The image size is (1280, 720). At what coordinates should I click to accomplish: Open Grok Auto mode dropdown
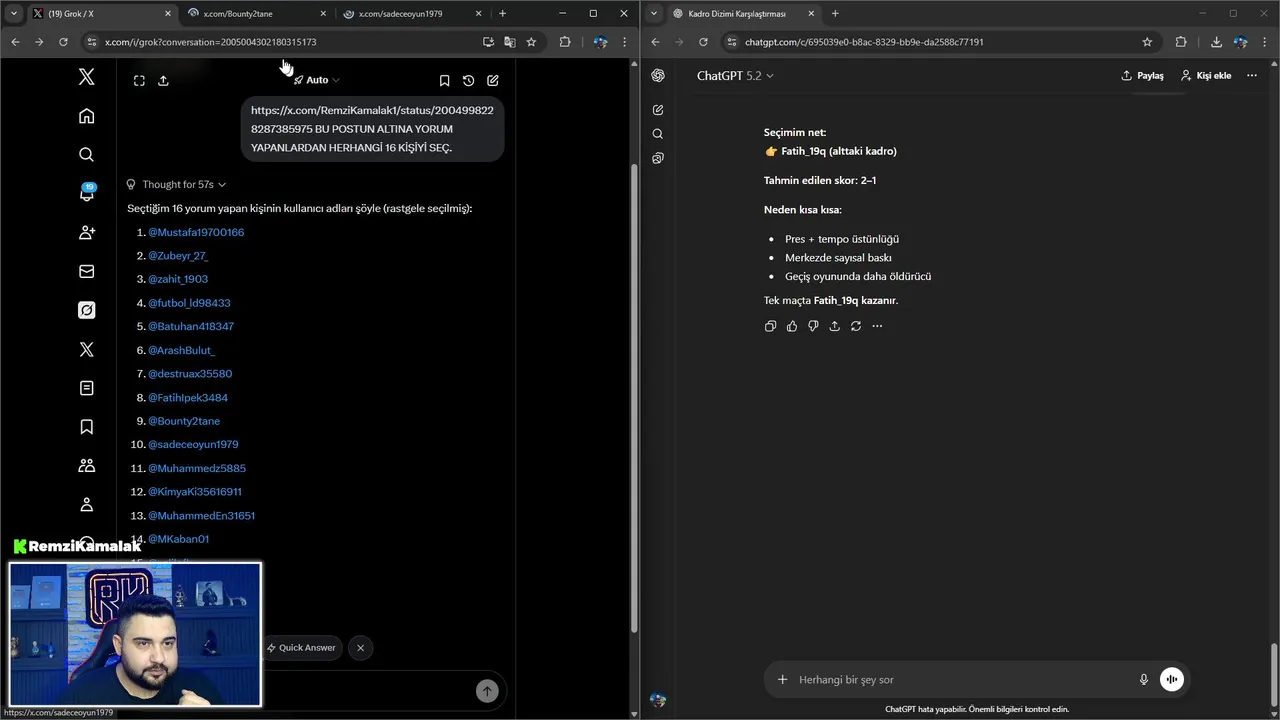click(x=317, y=80)
